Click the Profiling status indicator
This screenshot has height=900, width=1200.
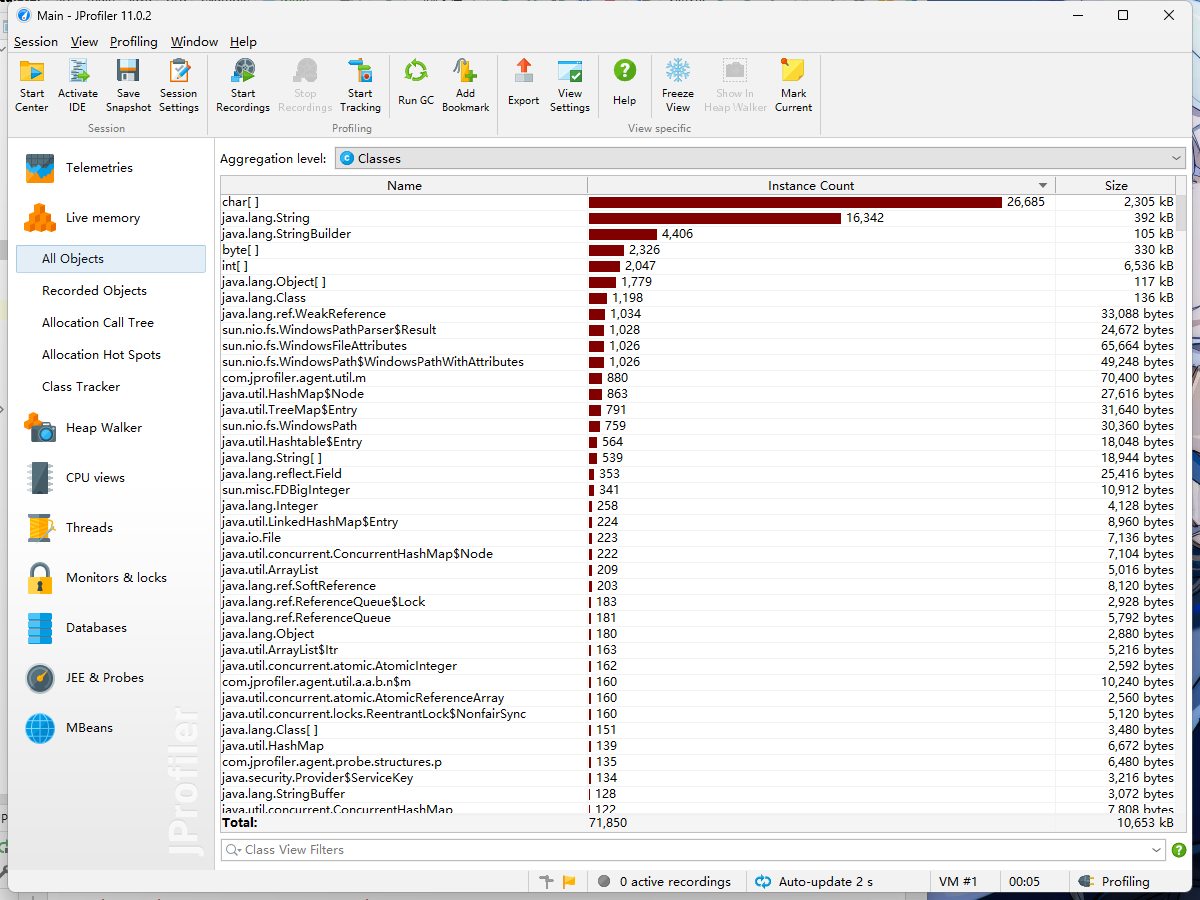(x=1114, y=881)
